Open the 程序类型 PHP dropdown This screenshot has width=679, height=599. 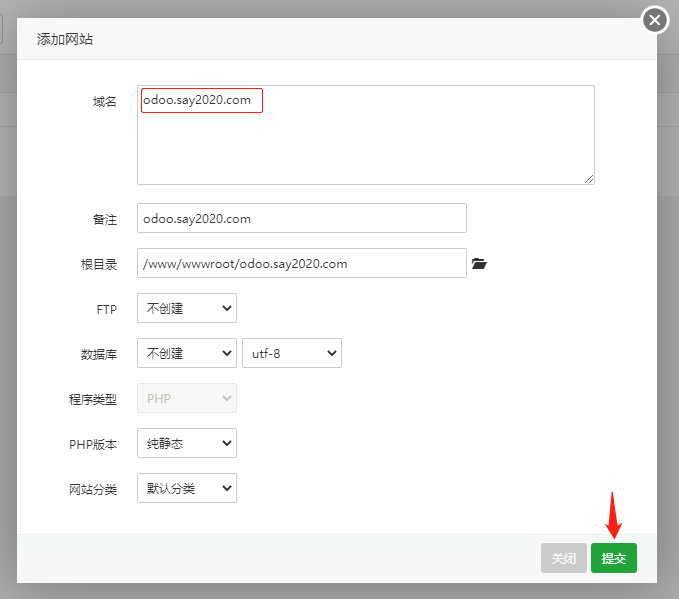(x=187, y=398)
